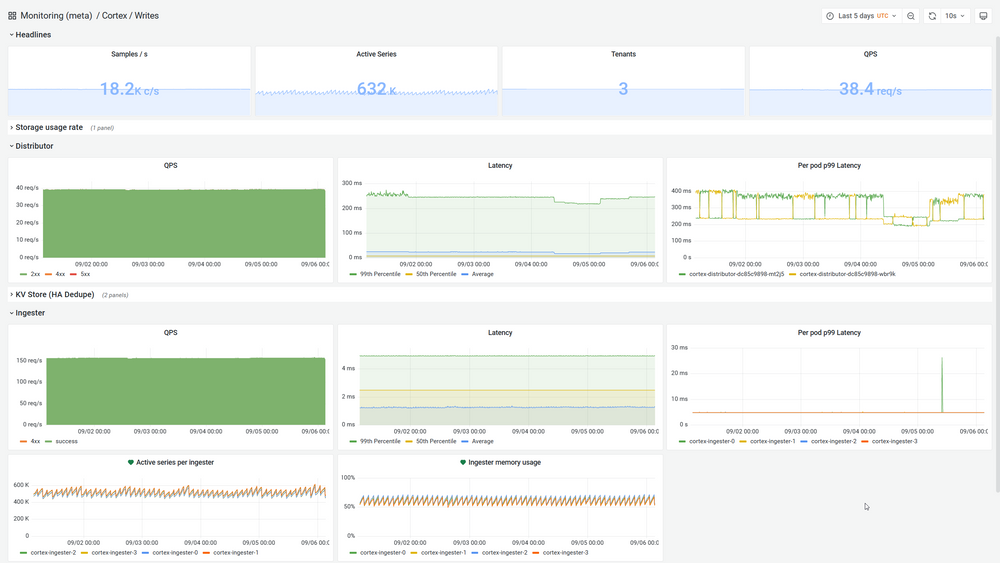
Task: Open the 10s refresh interval dropdown
Action: pos(955,16)
